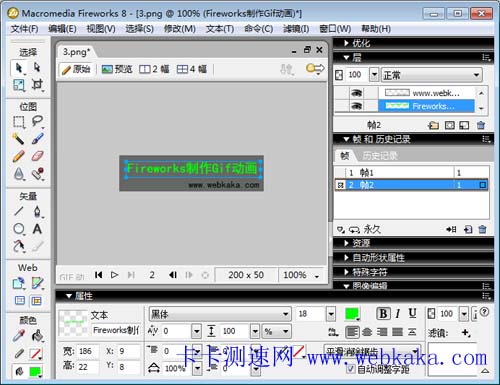Open the 滤镜(I) menu
The width and height of the screenshot is (500, 385).
point(296,29)
